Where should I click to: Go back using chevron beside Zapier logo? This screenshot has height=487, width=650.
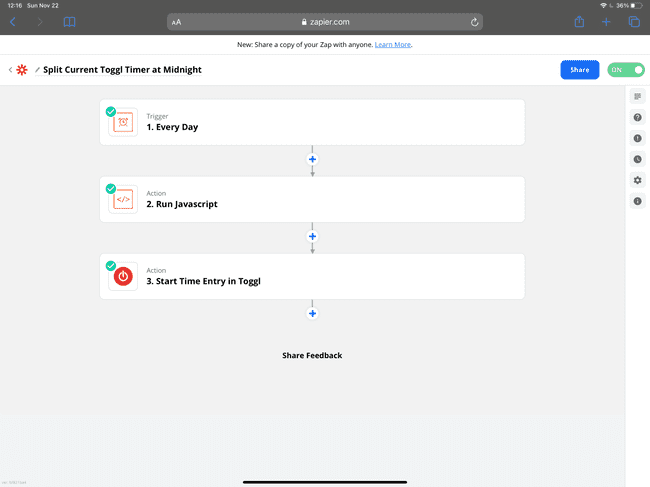point(10,70)
